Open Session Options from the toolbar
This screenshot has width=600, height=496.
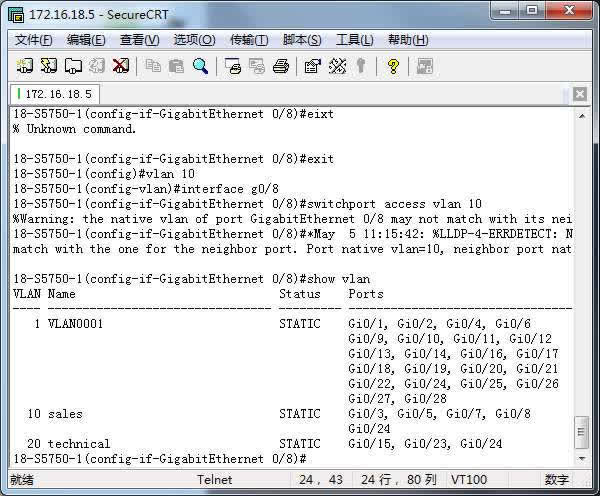coord(312,66)
